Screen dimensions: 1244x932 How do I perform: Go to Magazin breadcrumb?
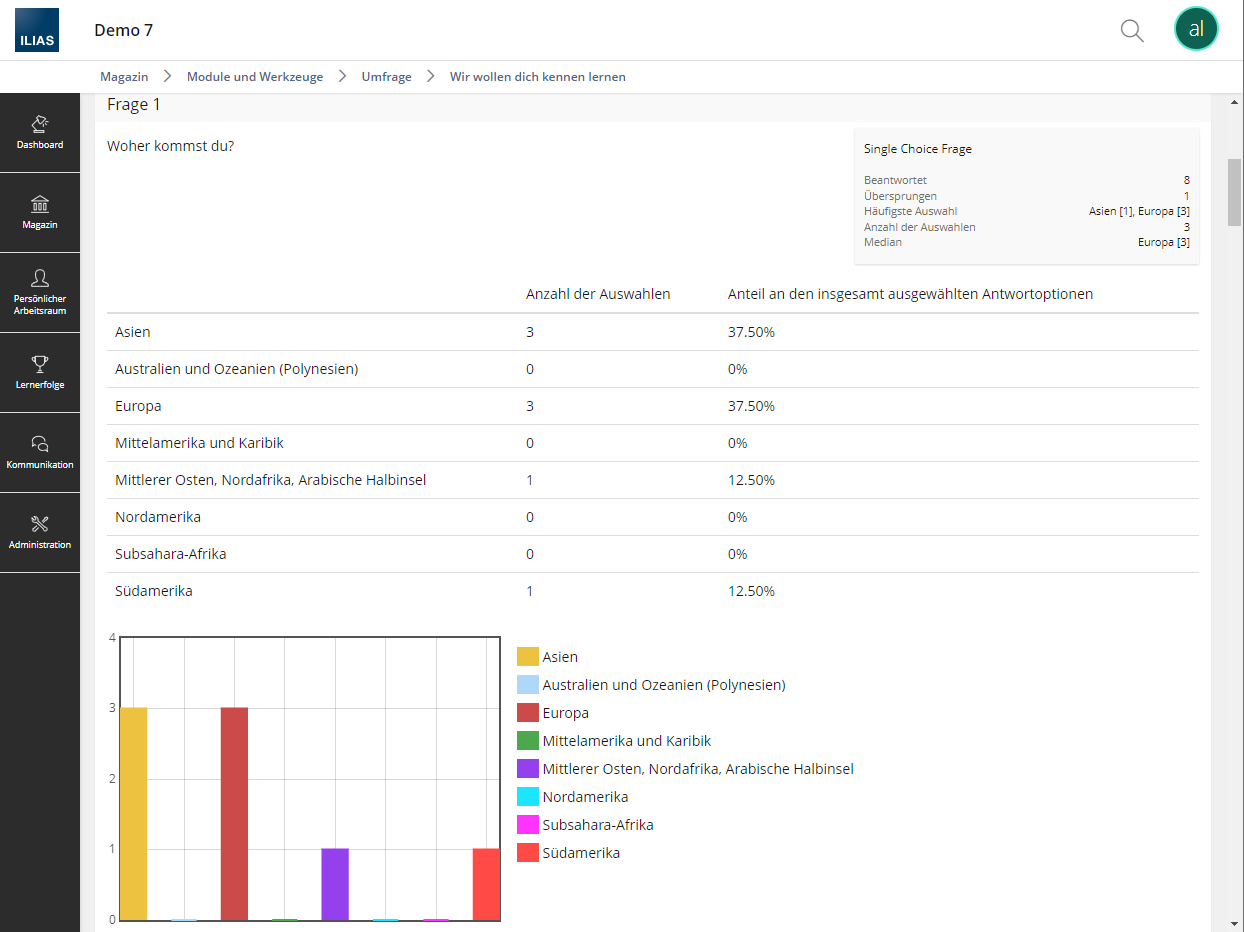[124, 77]
